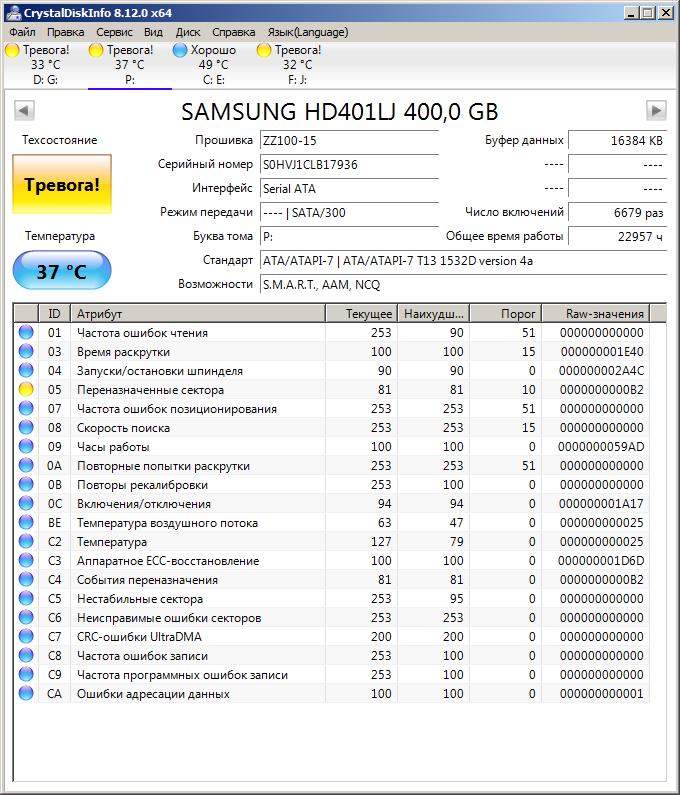Click status icon of attribute 01 row

pyautogui.click(x=26, y=332)
